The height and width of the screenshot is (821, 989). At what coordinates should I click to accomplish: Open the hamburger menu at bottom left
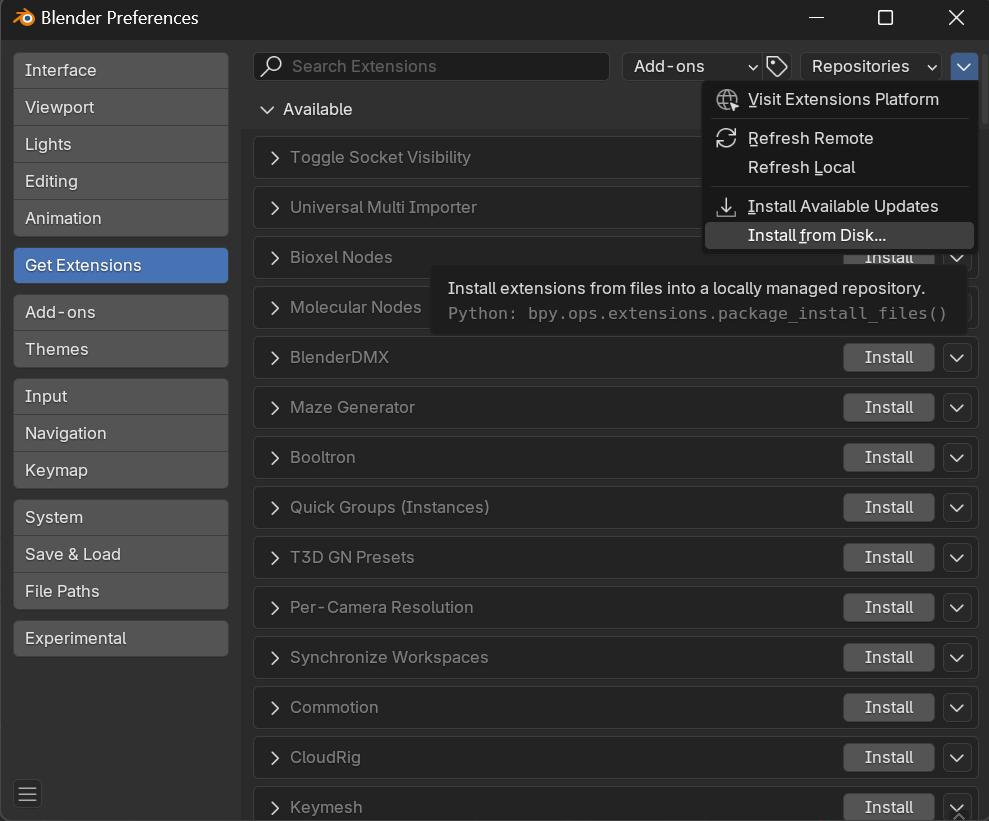point(27,794)
